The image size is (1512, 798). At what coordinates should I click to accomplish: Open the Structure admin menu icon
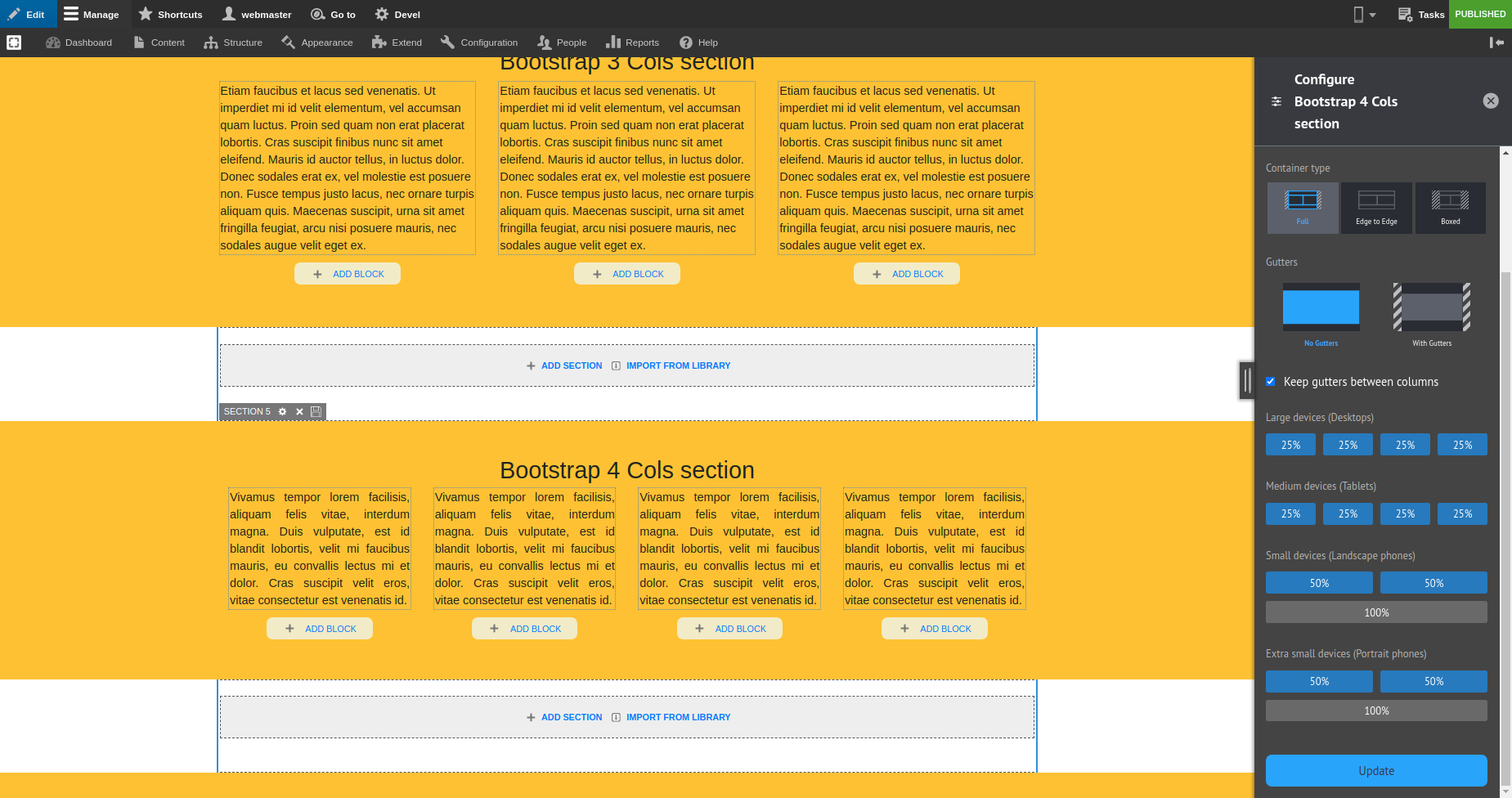(x=209, y=42)
